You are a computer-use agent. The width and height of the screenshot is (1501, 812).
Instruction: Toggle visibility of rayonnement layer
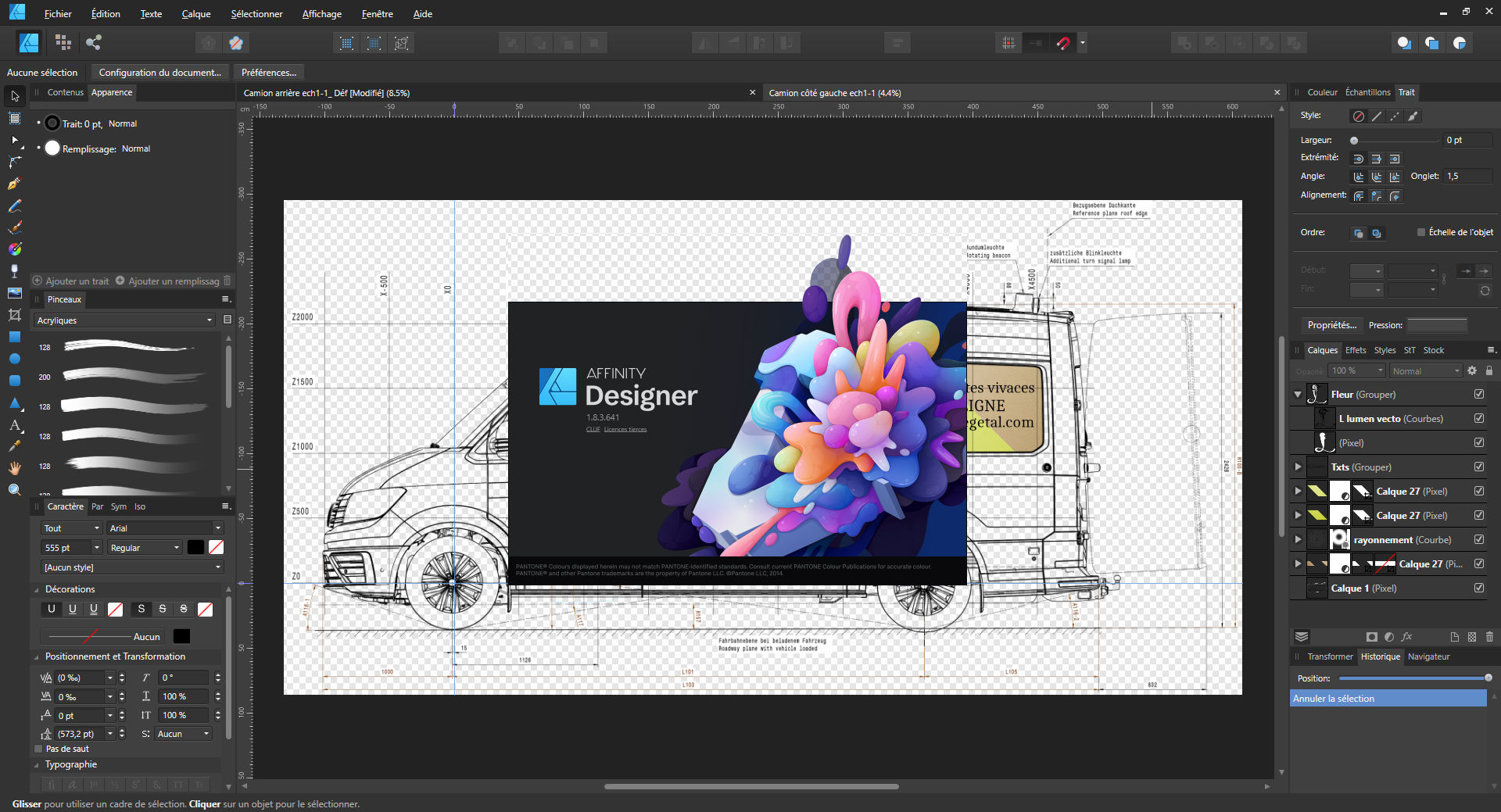[1479, 539]
